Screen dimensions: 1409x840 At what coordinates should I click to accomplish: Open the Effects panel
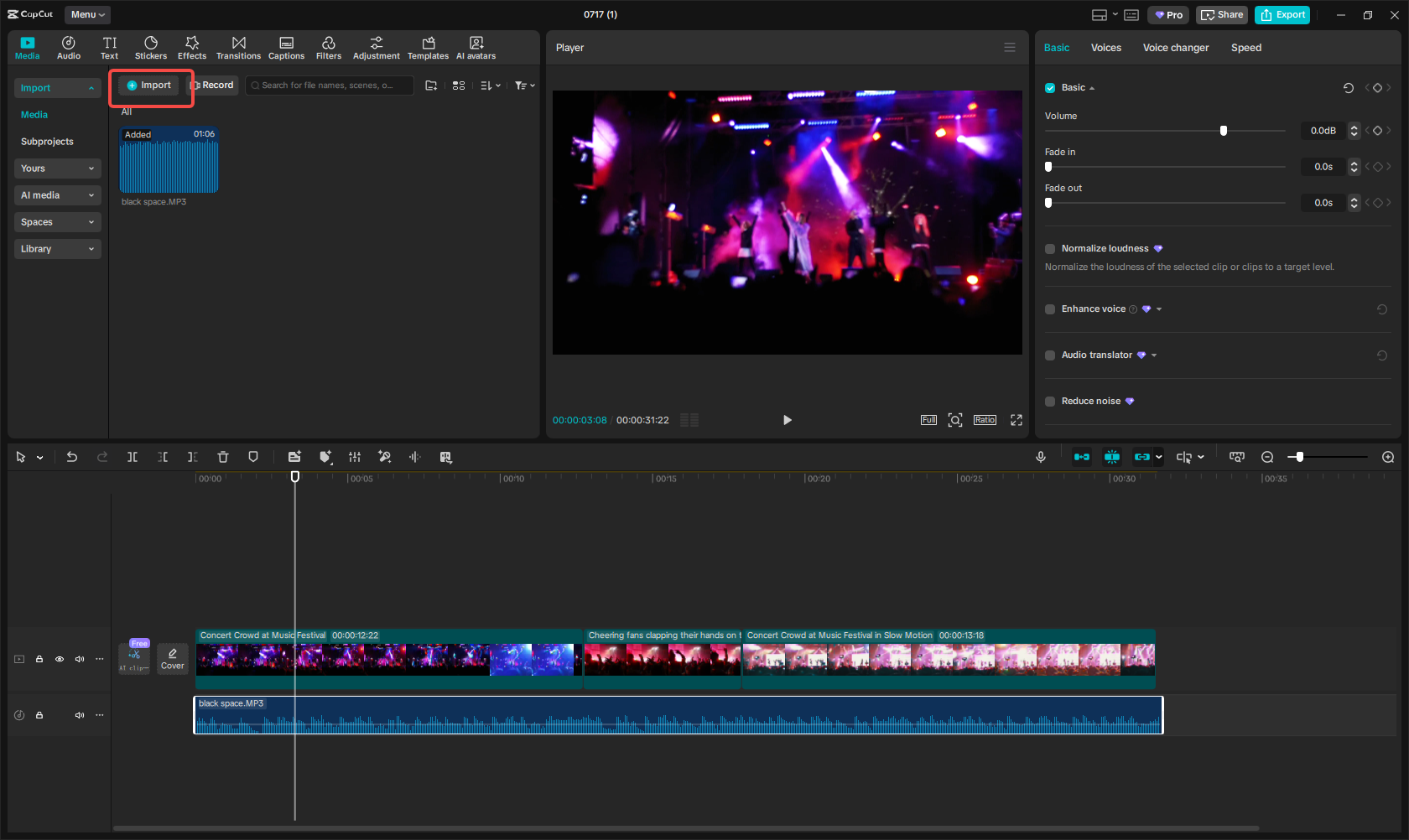[192, 48]
